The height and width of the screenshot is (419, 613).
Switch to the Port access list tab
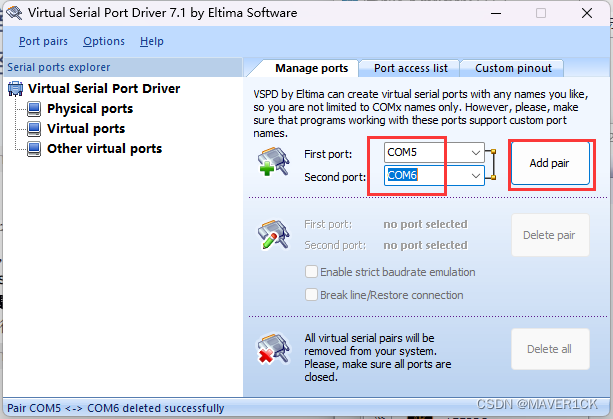tap(410, 68)
